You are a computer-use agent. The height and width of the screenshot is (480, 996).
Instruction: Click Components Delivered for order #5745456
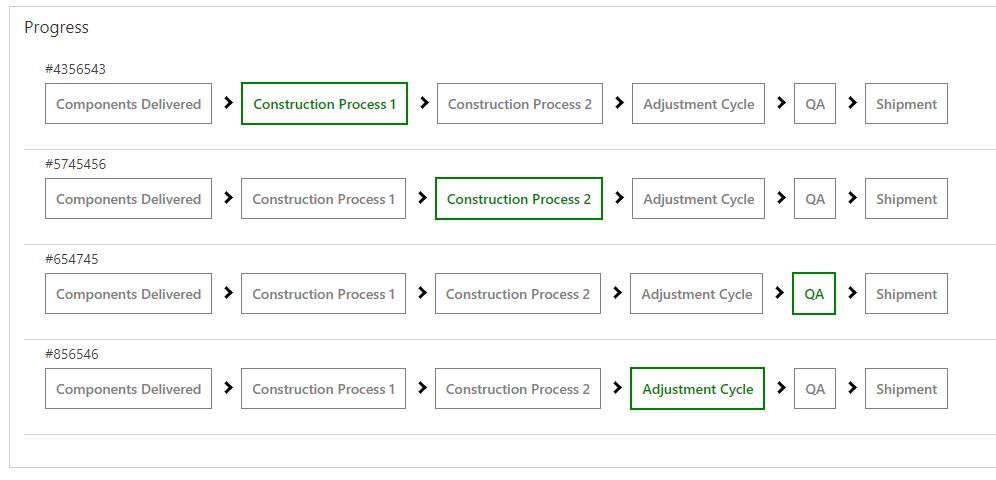pos(128,199)
